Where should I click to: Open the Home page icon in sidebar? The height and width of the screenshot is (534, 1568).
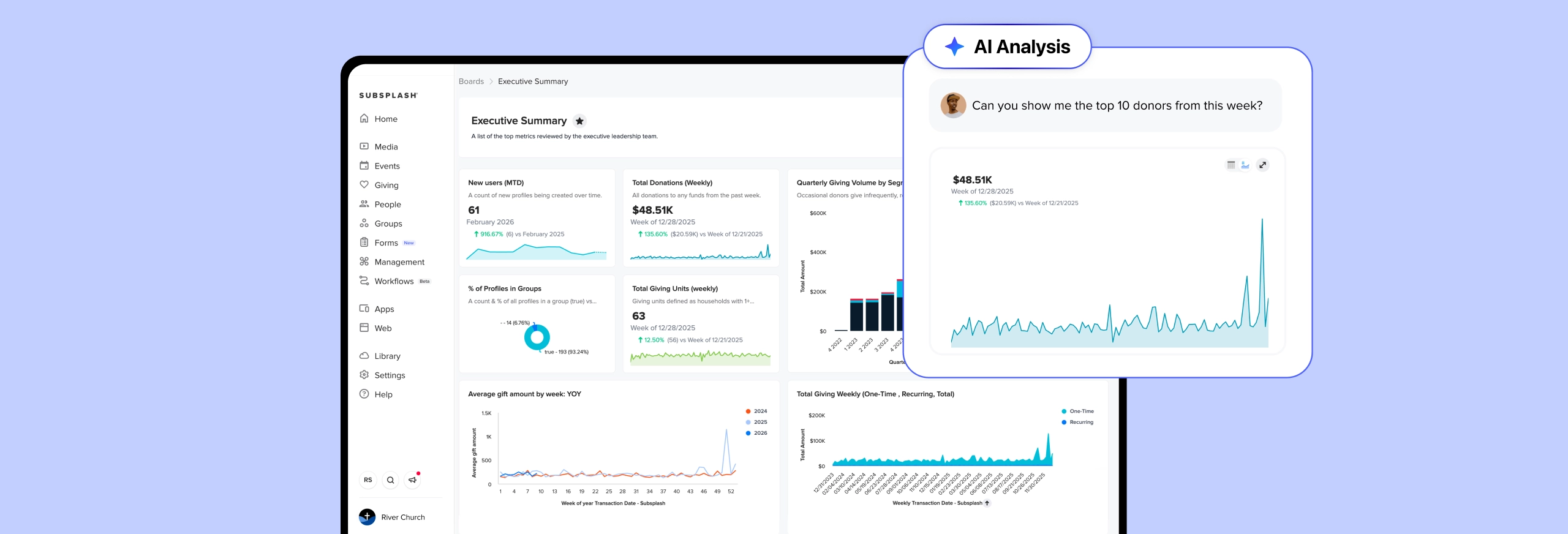coord(364,118)
